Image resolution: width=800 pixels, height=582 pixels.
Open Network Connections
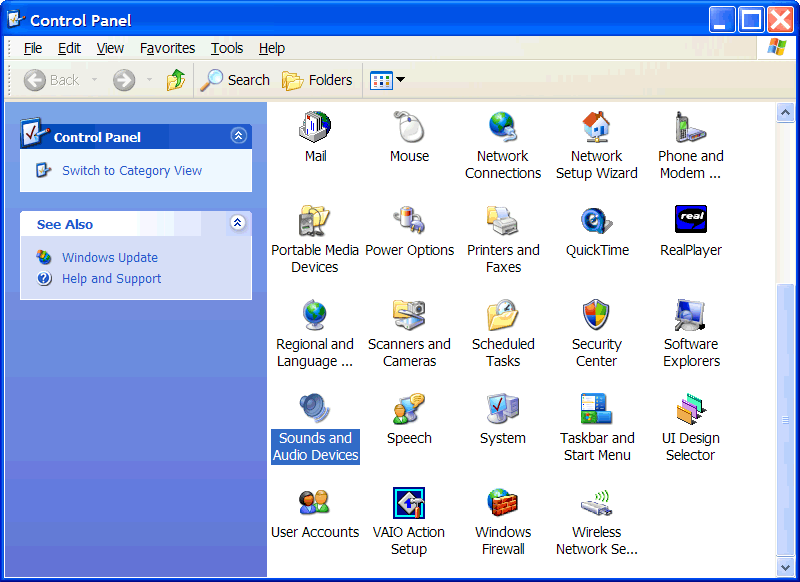coord(502,128)
